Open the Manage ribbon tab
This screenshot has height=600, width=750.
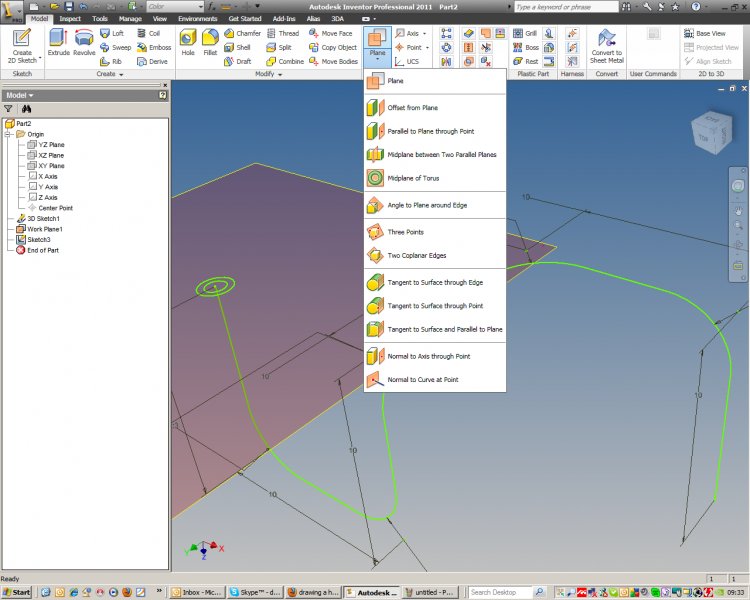click(x=130, y=19)
